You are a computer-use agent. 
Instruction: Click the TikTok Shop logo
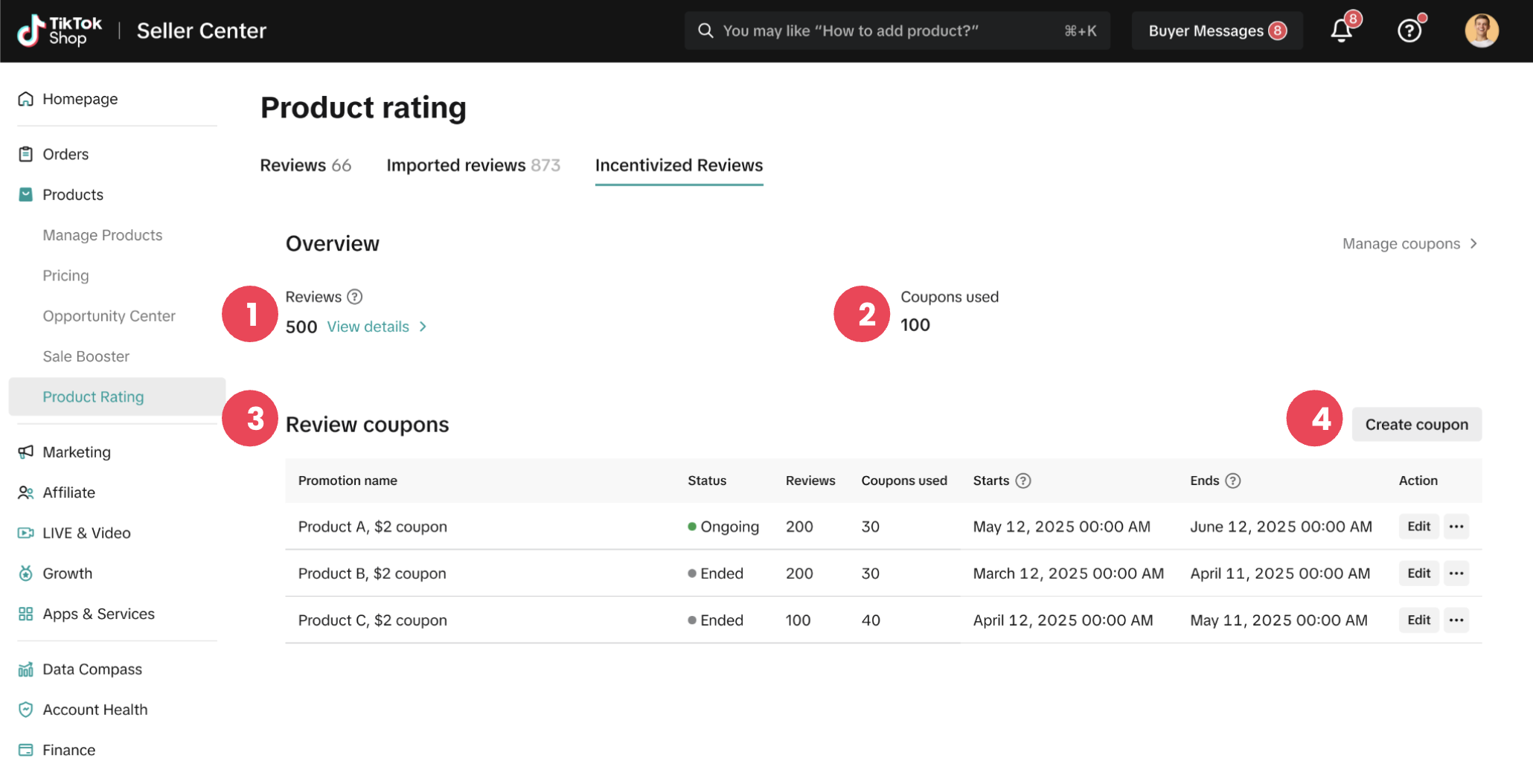(x=60, y=30)
